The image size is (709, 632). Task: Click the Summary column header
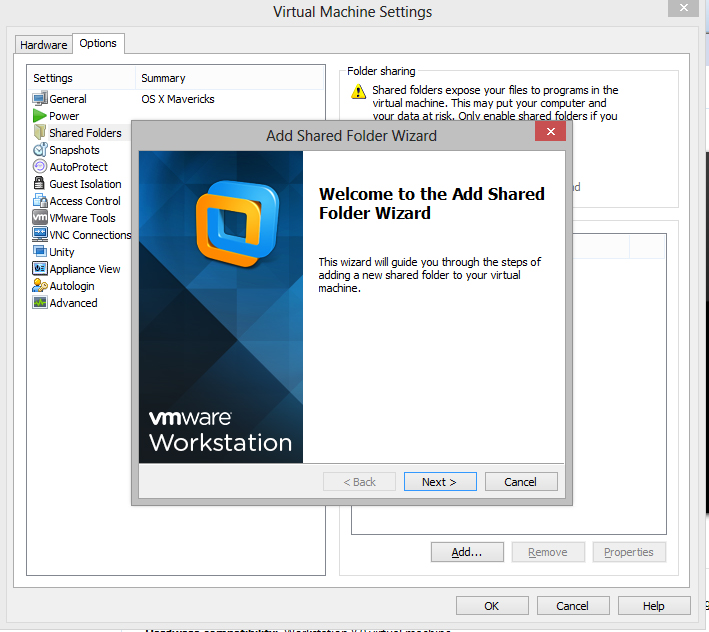230,78
